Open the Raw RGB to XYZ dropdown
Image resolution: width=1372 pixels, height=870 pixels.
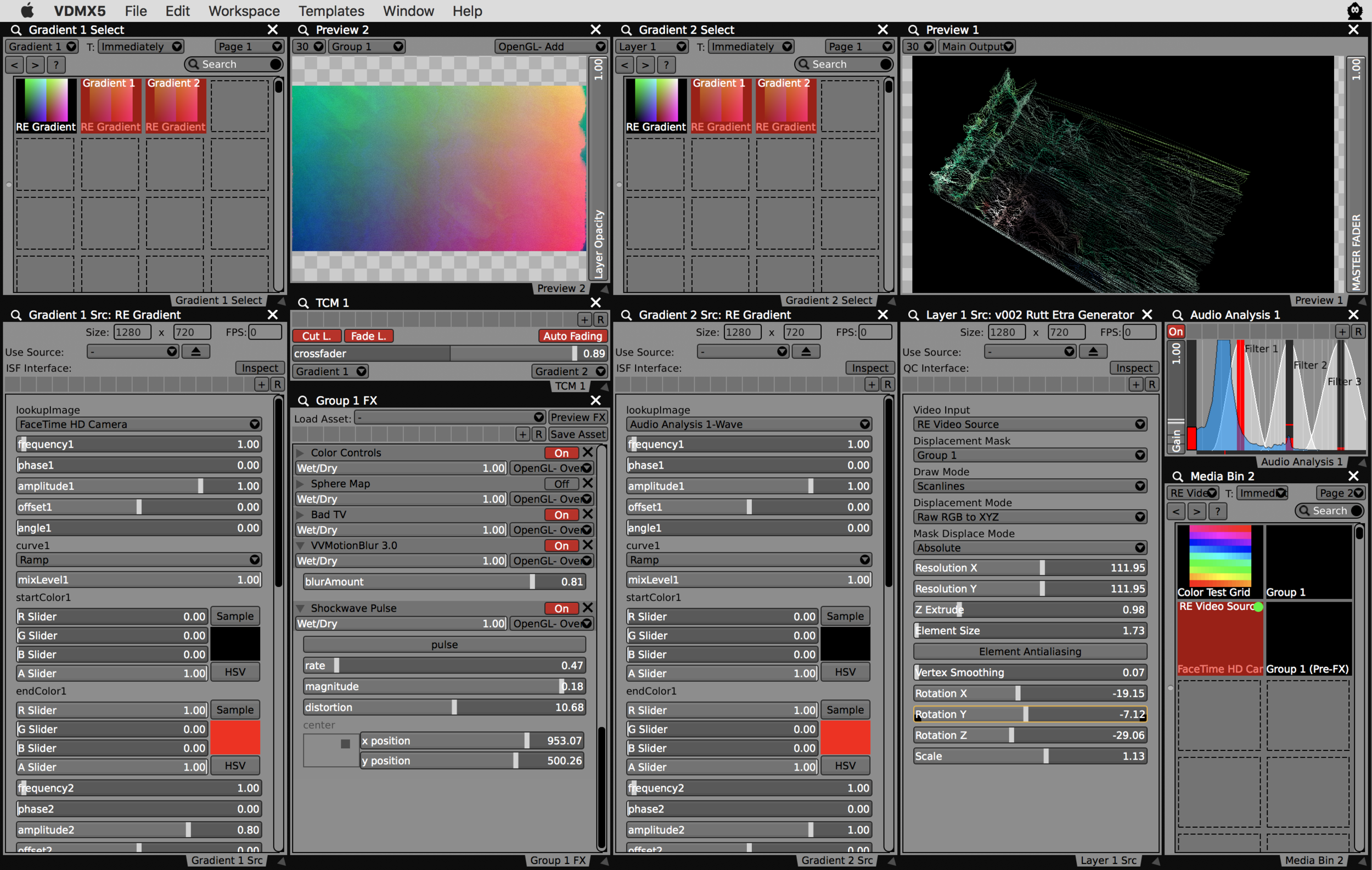coord(1030,517)
